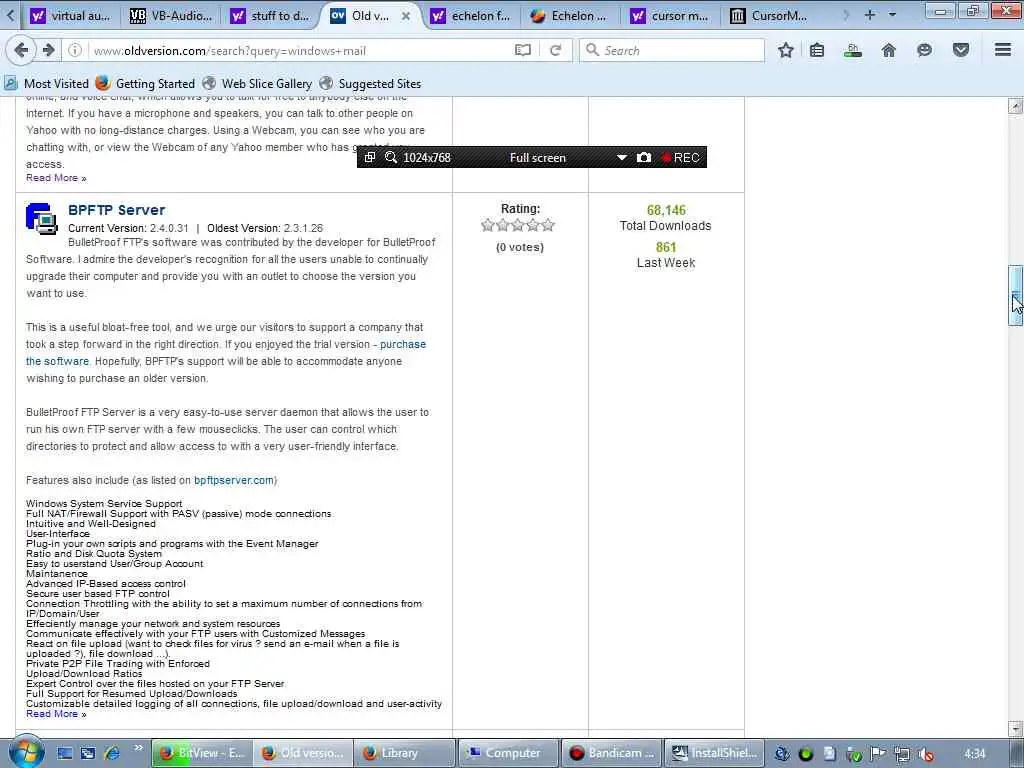Expand quick launch overflow chevron

(x=138, y=748)
